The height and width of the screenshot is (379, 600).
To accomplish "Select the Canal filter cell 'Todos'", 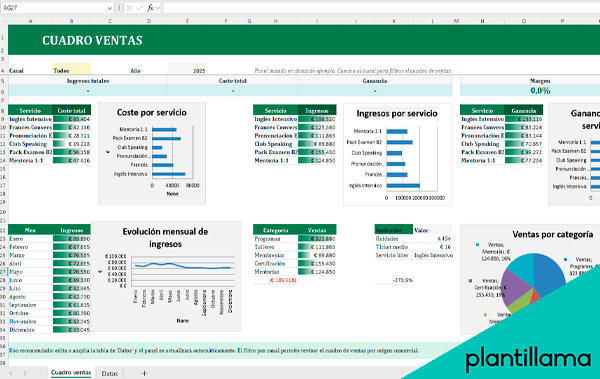I will [x=72, y=69].
